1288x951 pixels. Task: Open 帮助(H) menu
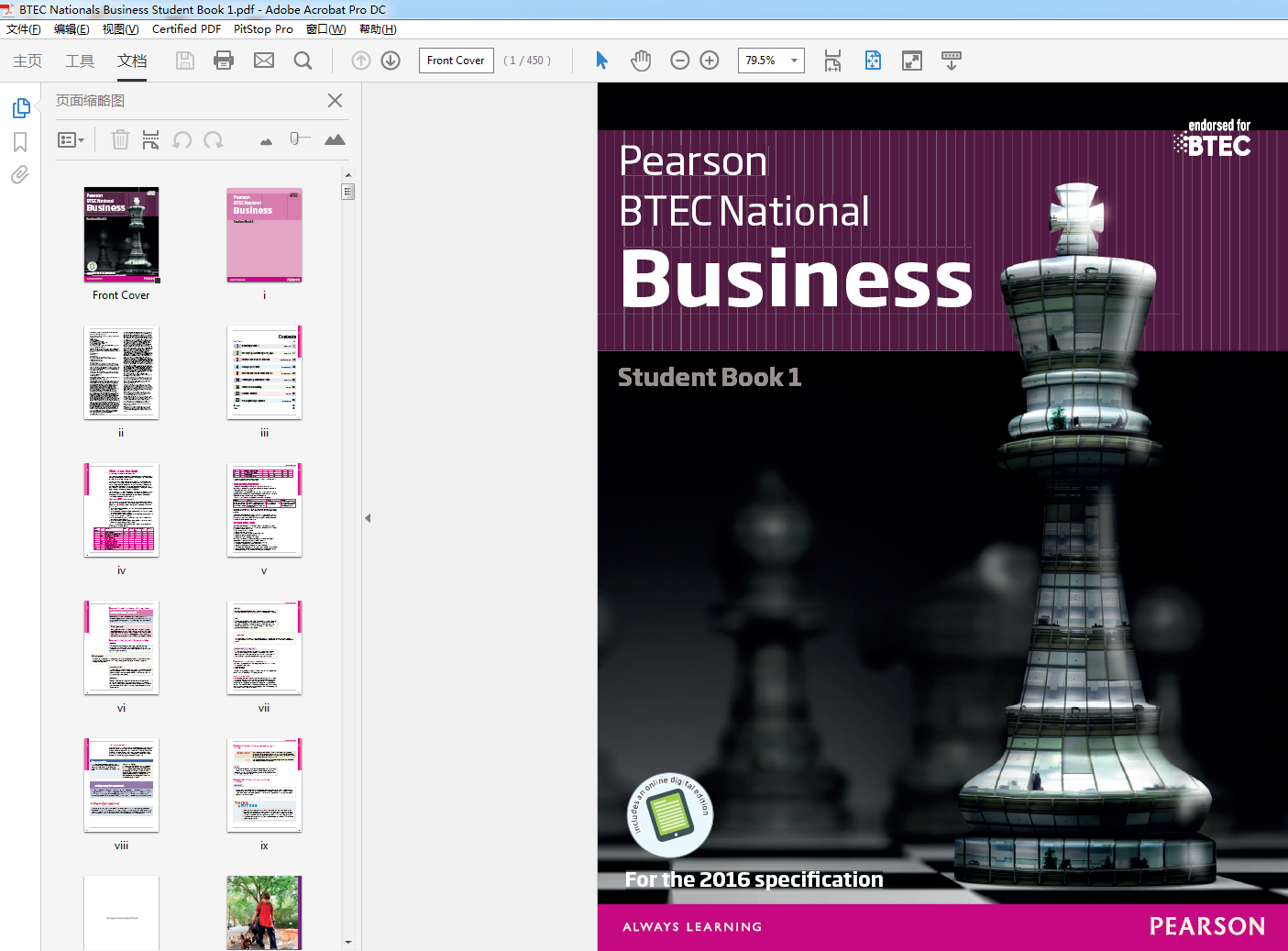378,29
